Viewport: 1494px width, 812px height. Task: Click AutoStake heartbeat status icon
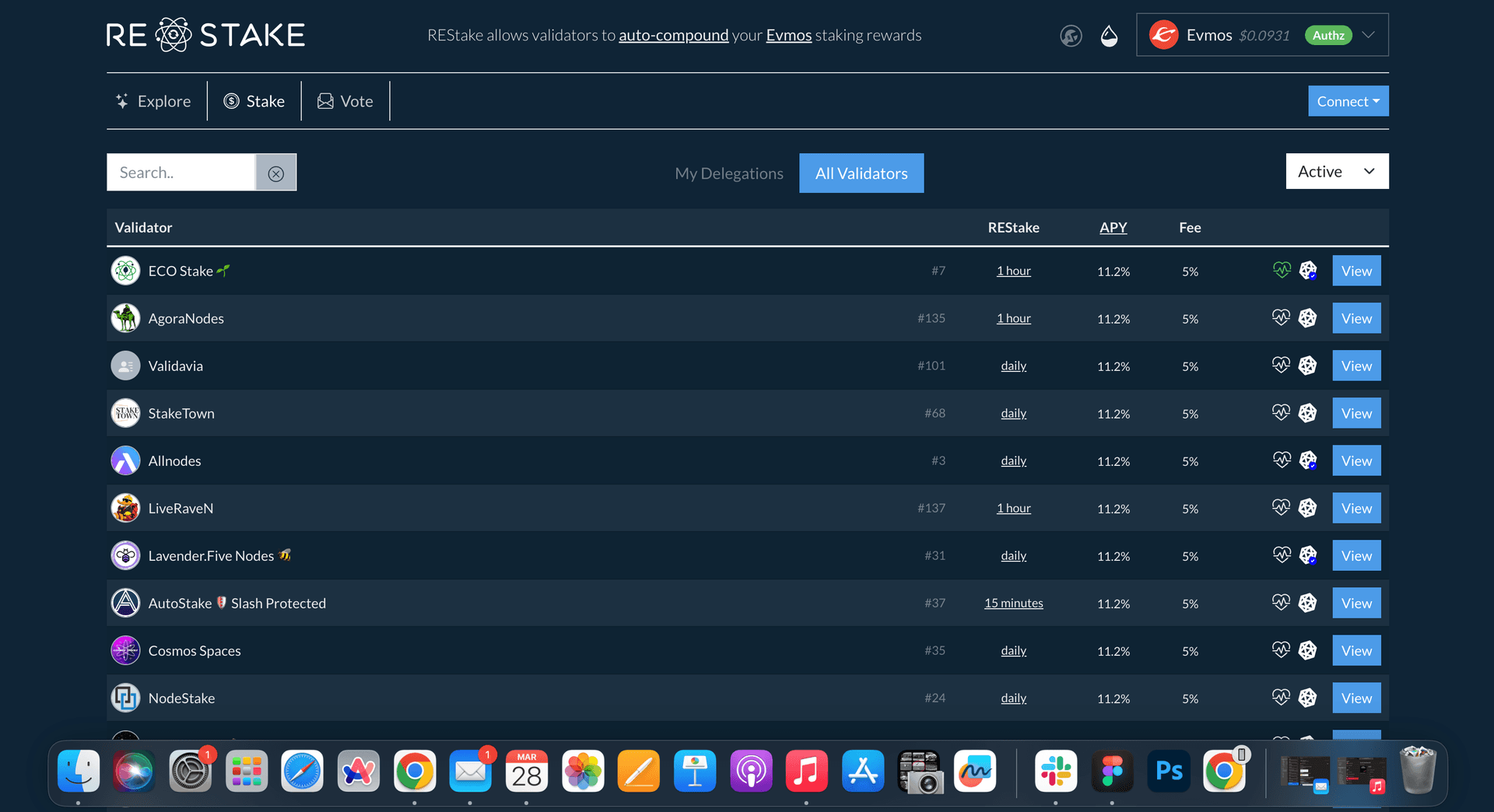tap(1282, 602)
